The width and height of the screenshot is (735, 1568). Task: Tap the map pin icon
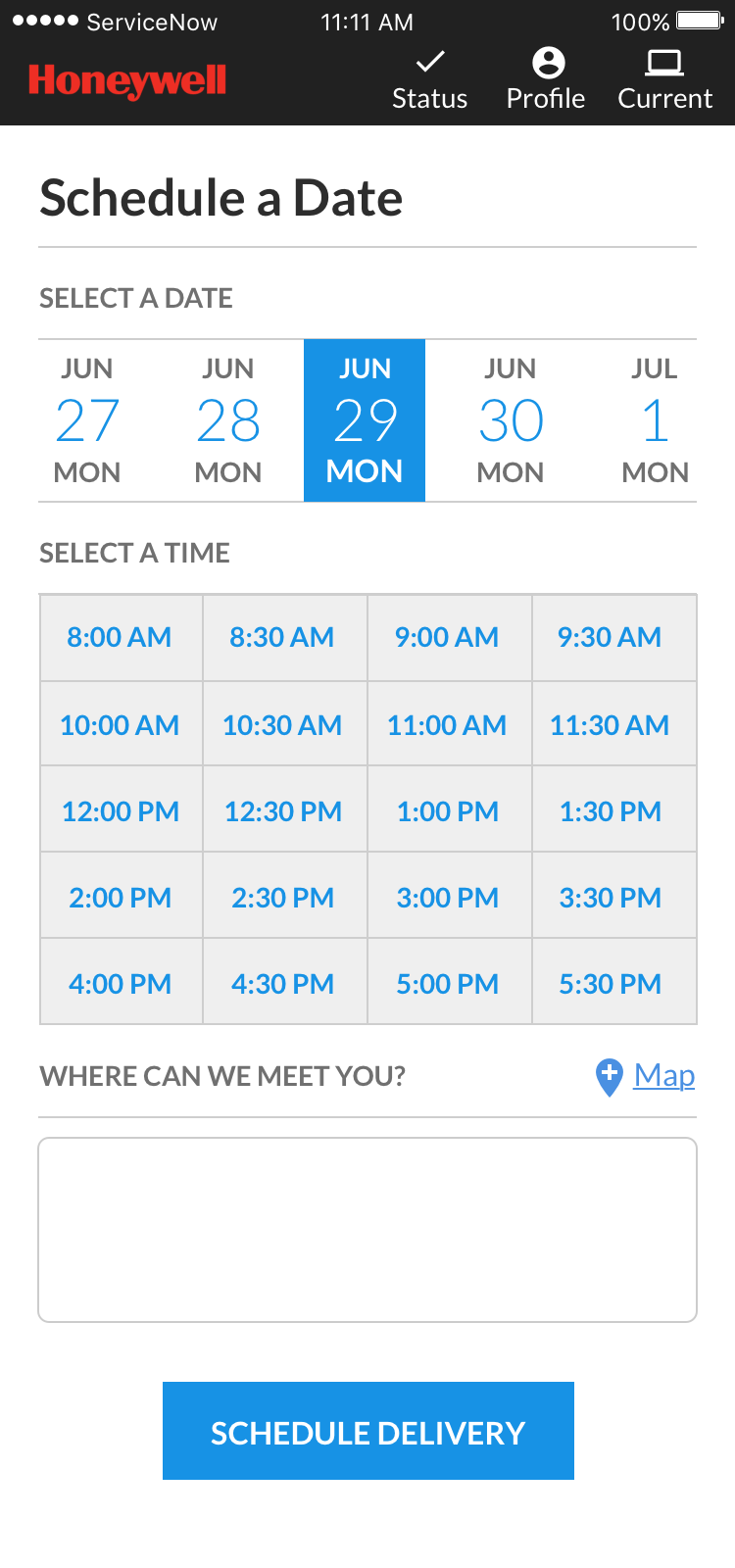(609, 1077)
